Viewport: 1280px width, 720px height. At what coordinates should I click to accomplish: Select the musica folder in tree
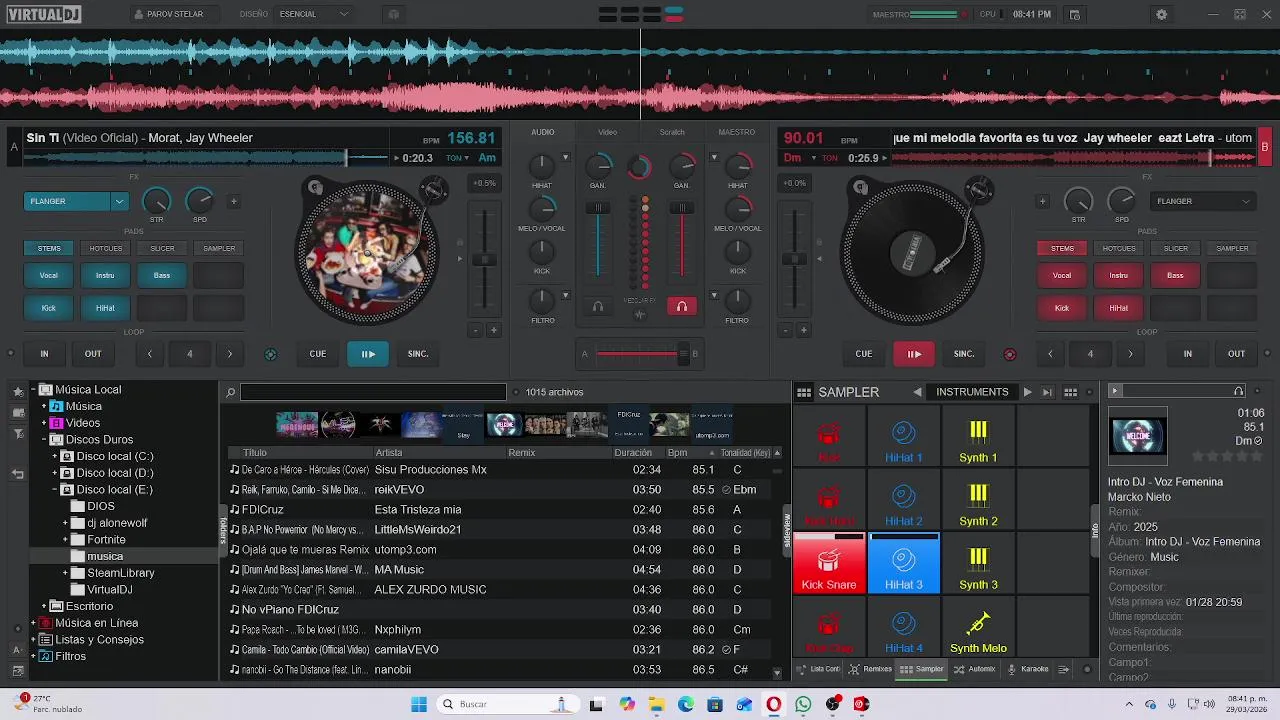(105, 556)
